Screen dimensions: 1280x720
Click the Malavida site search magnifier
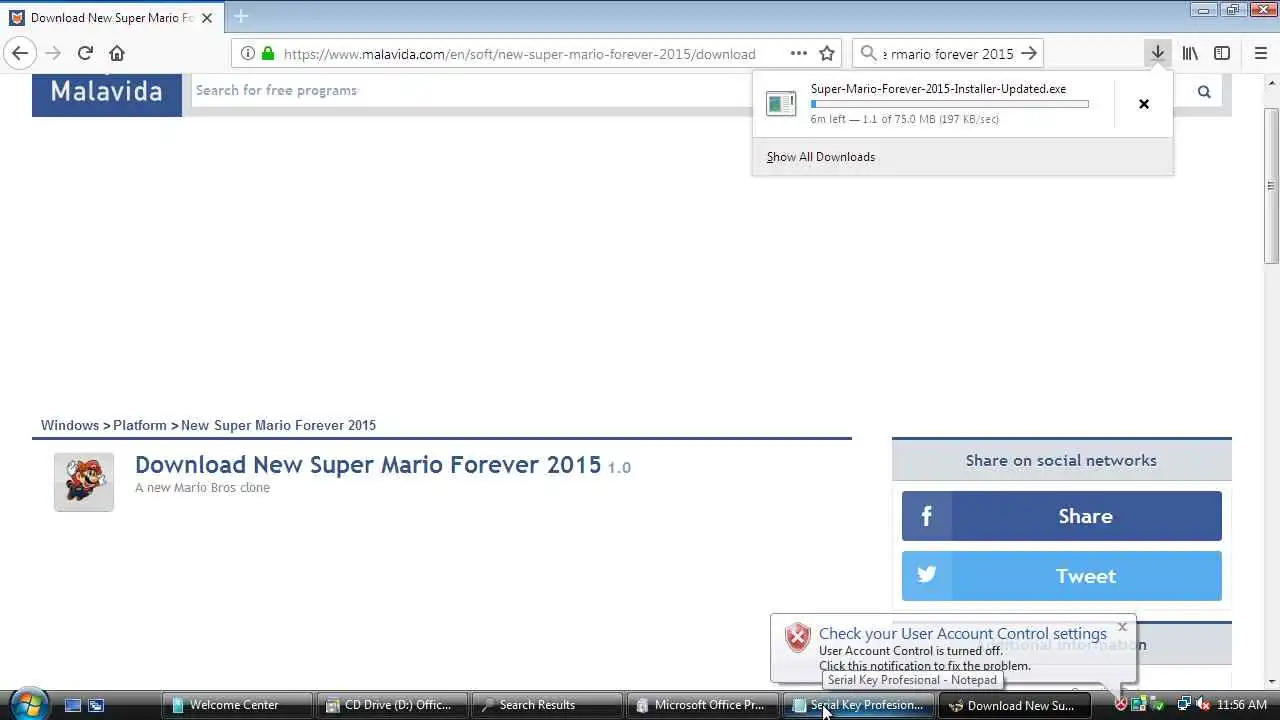click(1204, 92)
